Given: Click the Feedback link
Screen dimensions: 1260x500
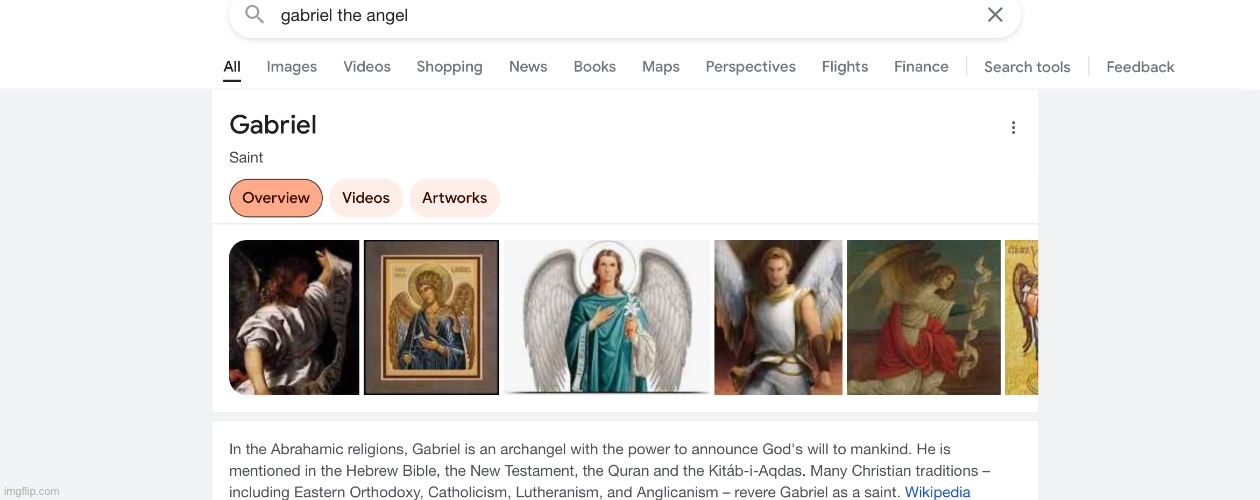Looking at the screenshot, I should pos(1140,67).
